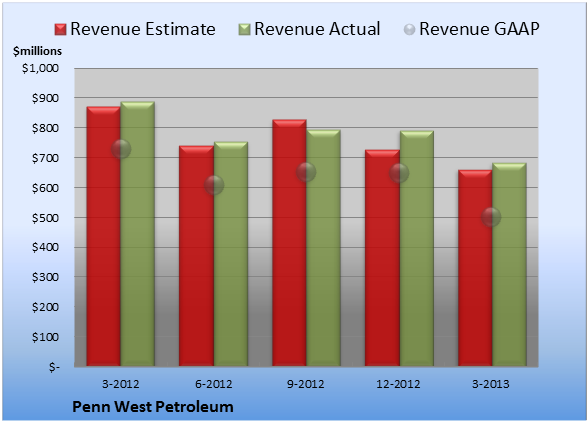
Task: Click the red Revenue Estimate legend swatch
Action: tap(60, 30)
